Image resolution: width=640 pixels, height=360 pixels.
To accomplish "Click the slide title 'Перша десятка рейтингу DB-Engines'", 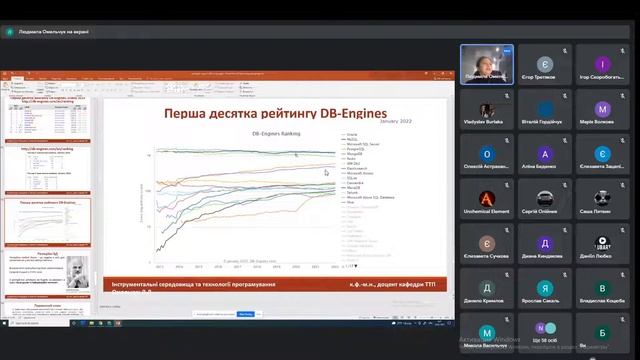I will 276,113.
